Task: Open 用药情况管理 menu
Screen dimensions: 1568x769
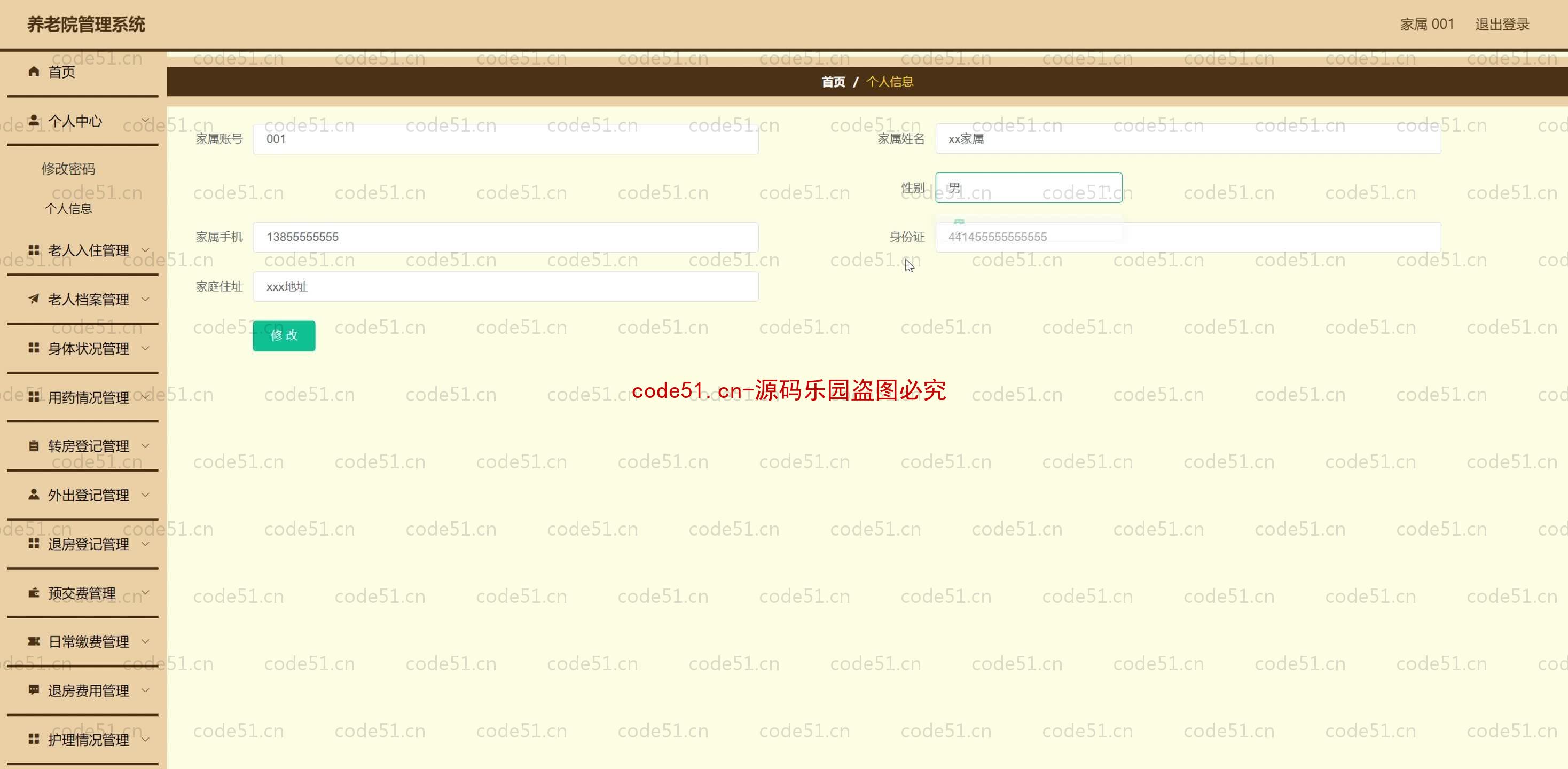Action: [x=82, y=397]
